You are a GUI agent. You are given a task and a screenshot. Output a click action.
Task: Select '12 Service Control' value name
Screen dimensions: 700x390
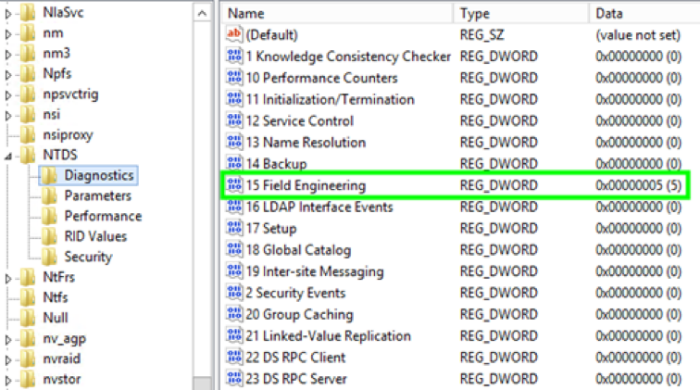click(299, 120)
